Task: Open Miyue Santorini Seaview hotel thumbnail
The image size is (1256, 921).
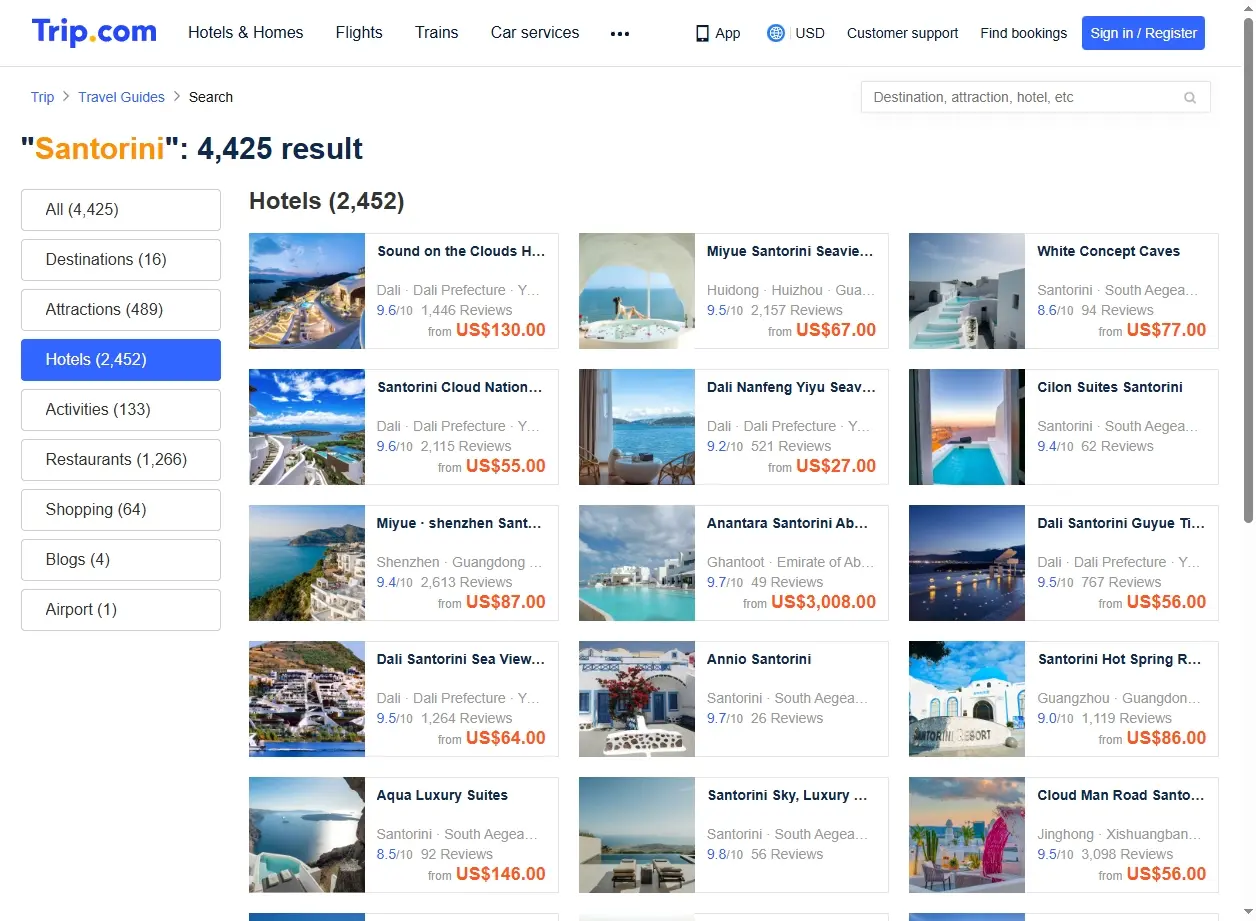Action: (637, 291)
